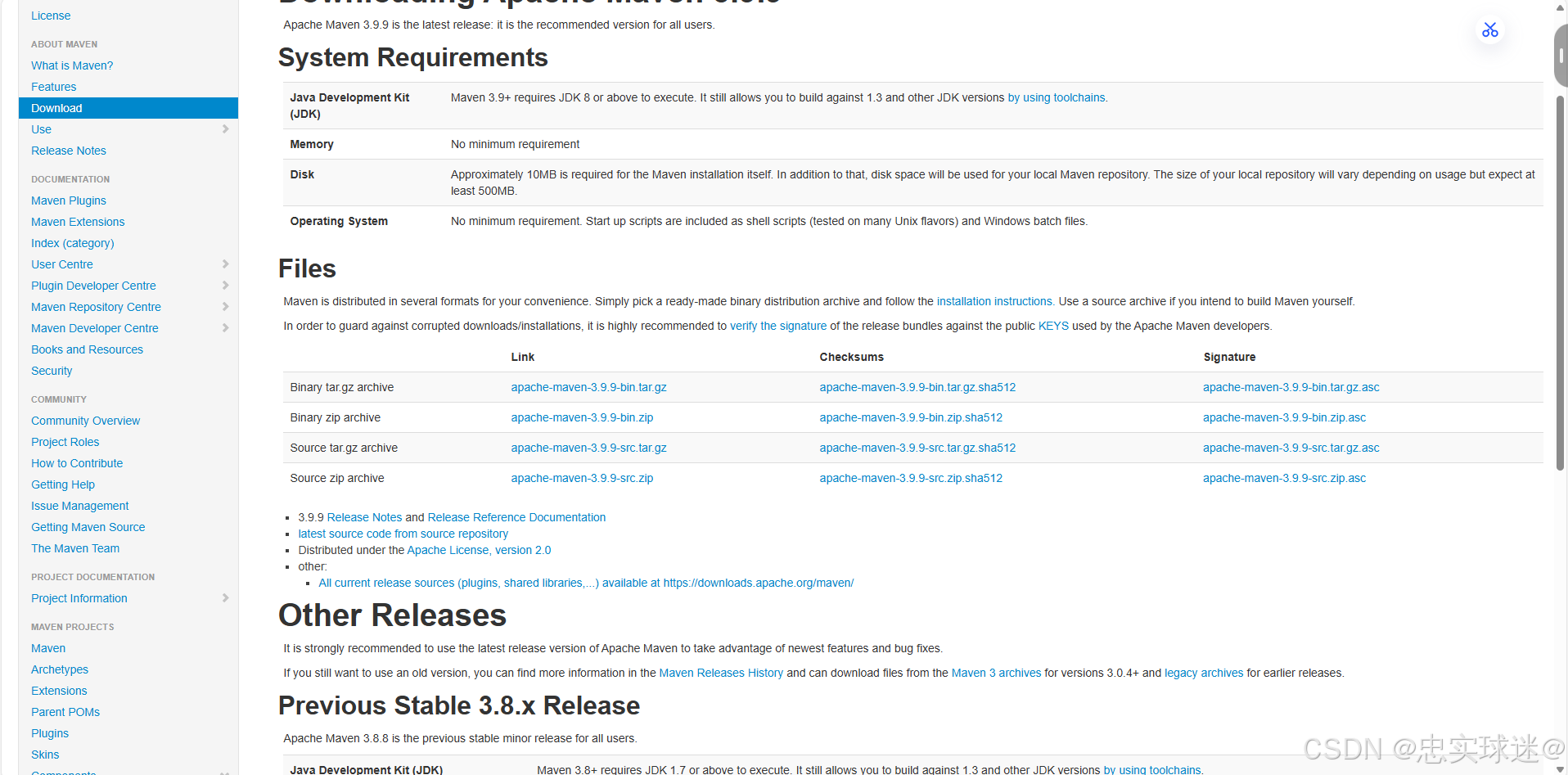Open What is Maven? page

pos(72,65)
